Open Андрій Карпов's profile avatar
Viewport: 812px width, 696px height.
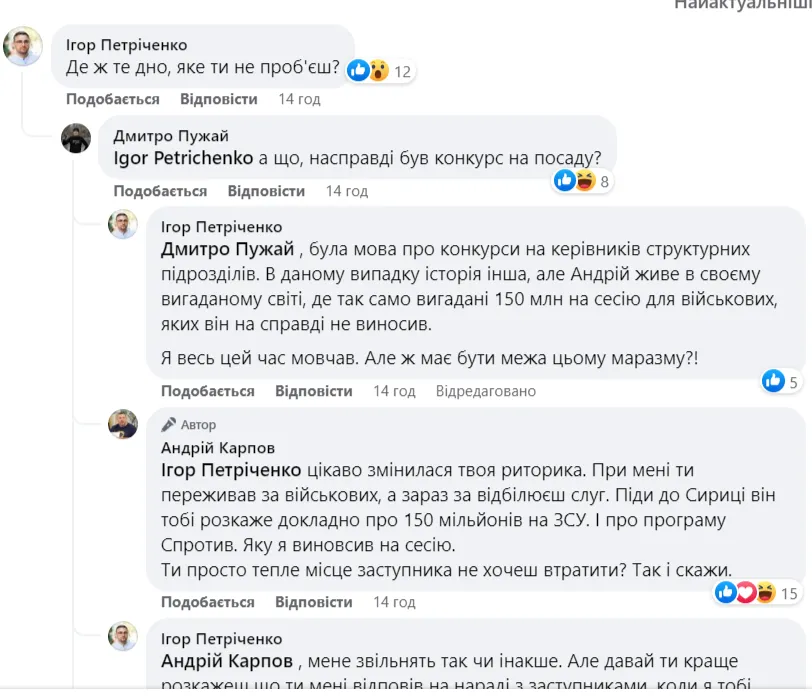tap(123, 424)
